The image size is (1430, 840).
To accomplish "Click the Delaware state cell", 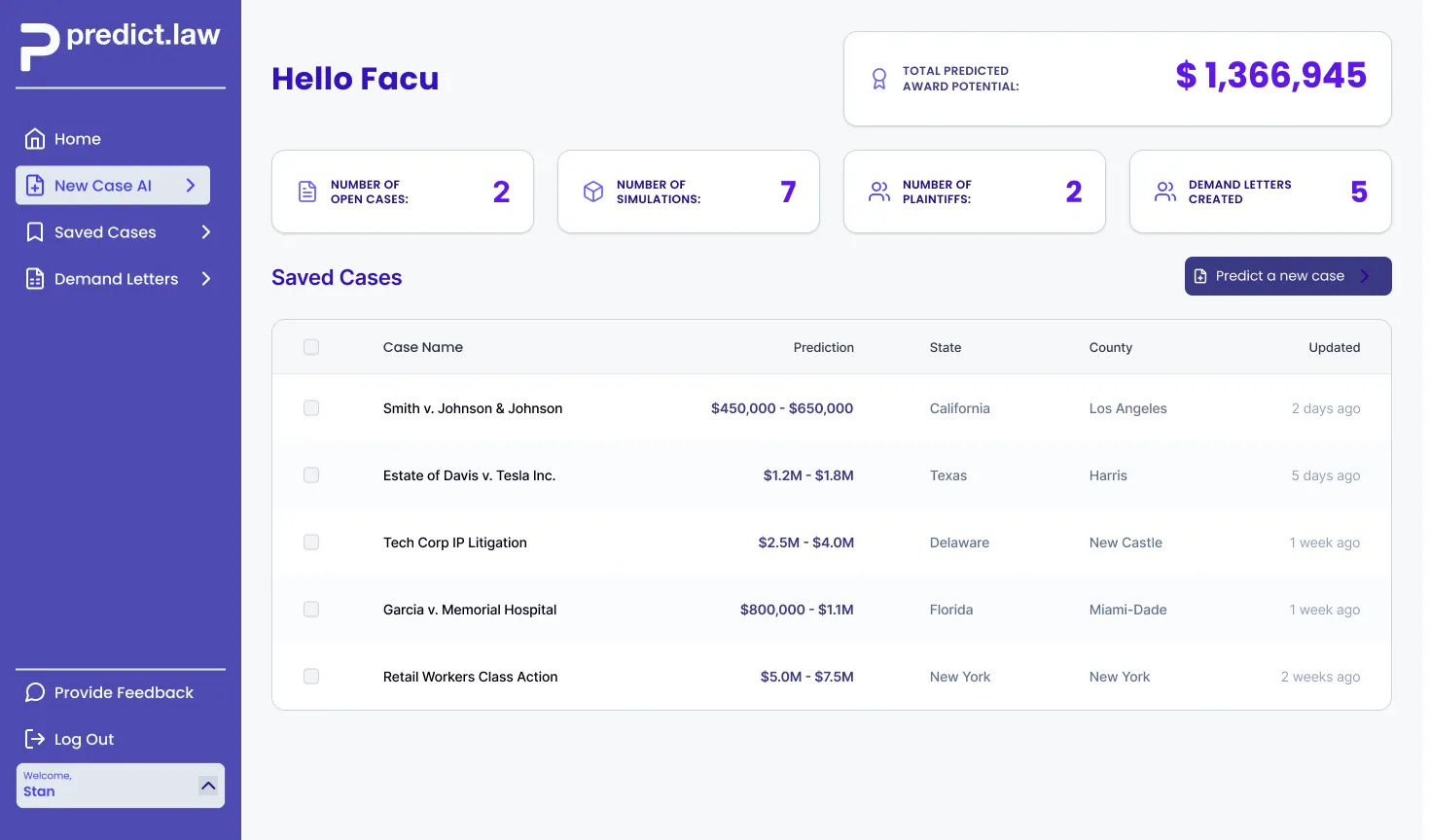I will click(959, 542).
